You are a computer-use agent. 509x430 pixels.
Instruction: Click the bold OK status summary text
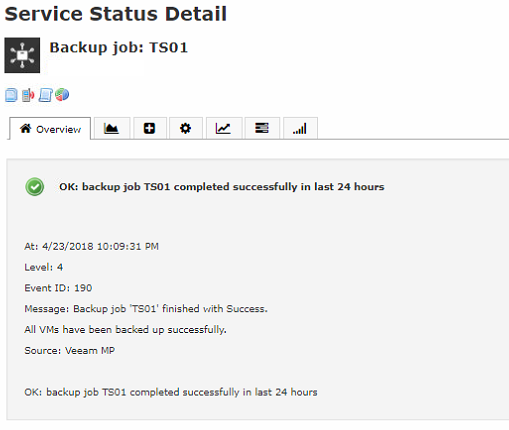click(x=222, y=187)
